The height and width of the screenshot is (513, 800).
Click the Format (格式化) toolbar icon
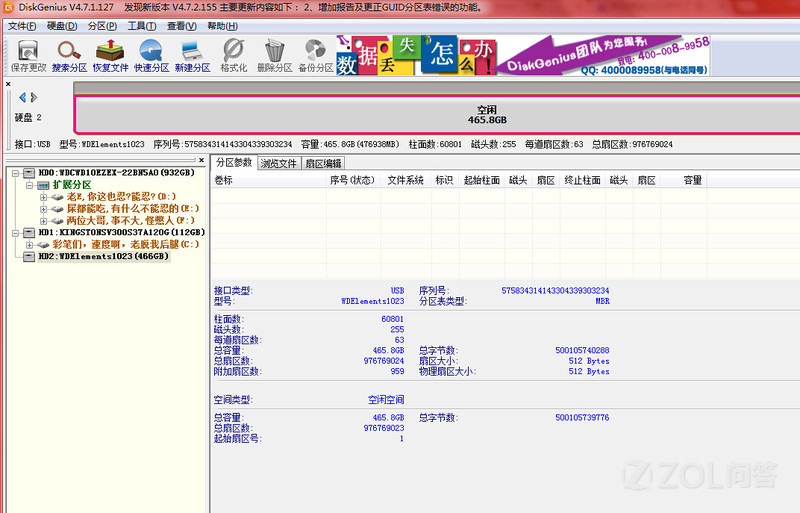pos(234,56)
